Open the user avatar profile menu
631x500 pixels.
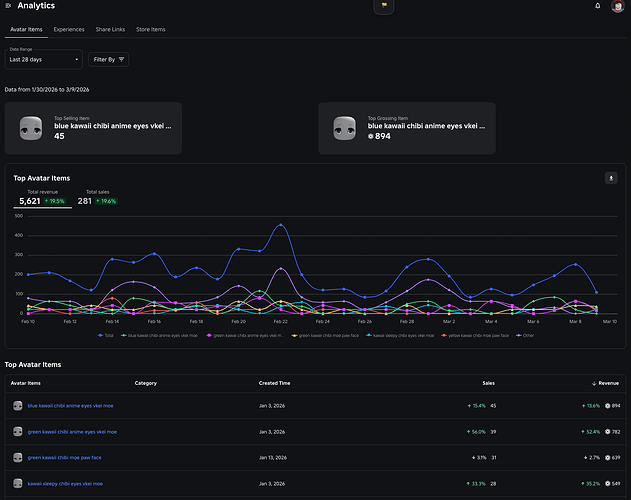coord(617,6)
